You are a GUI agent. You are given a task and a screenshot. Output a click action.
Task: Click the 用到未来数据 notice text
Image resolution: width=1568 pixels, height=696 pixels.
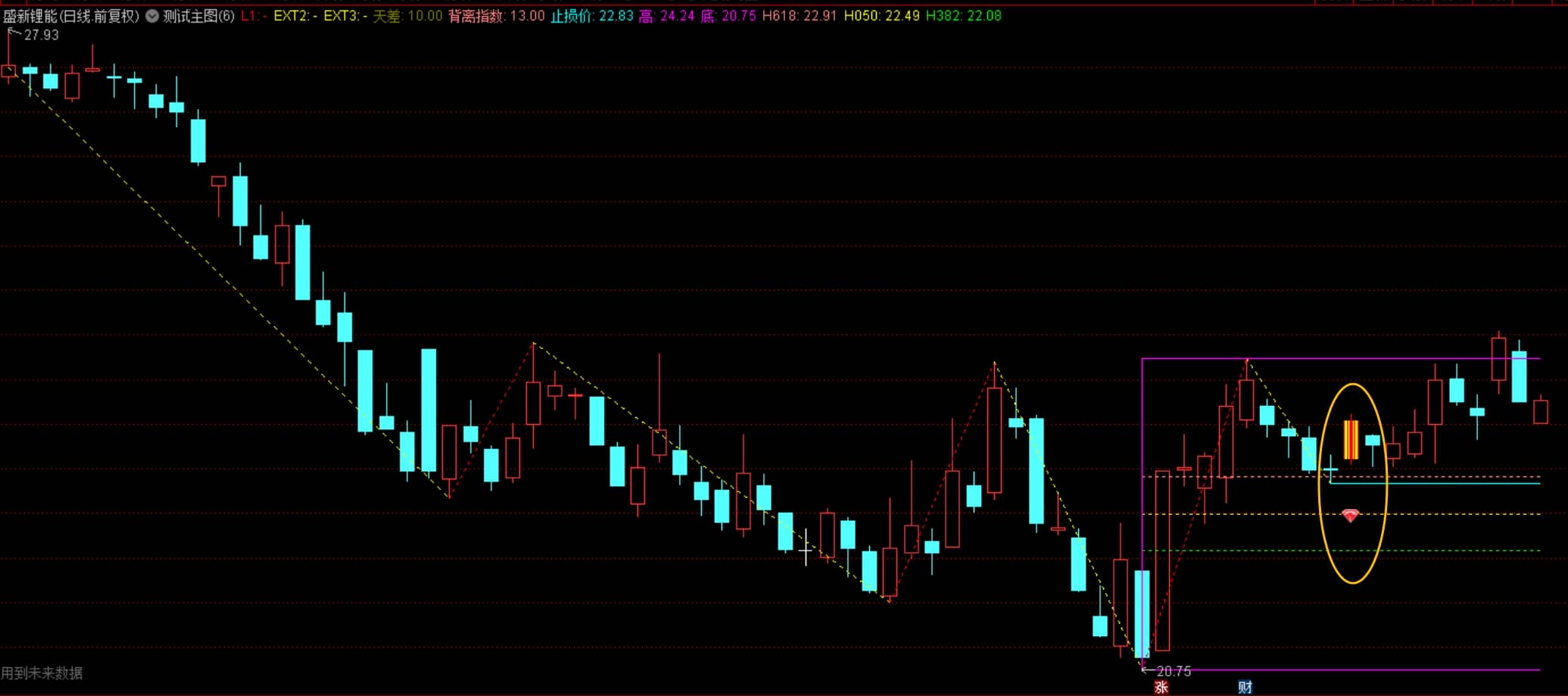(x=42, y=673)
